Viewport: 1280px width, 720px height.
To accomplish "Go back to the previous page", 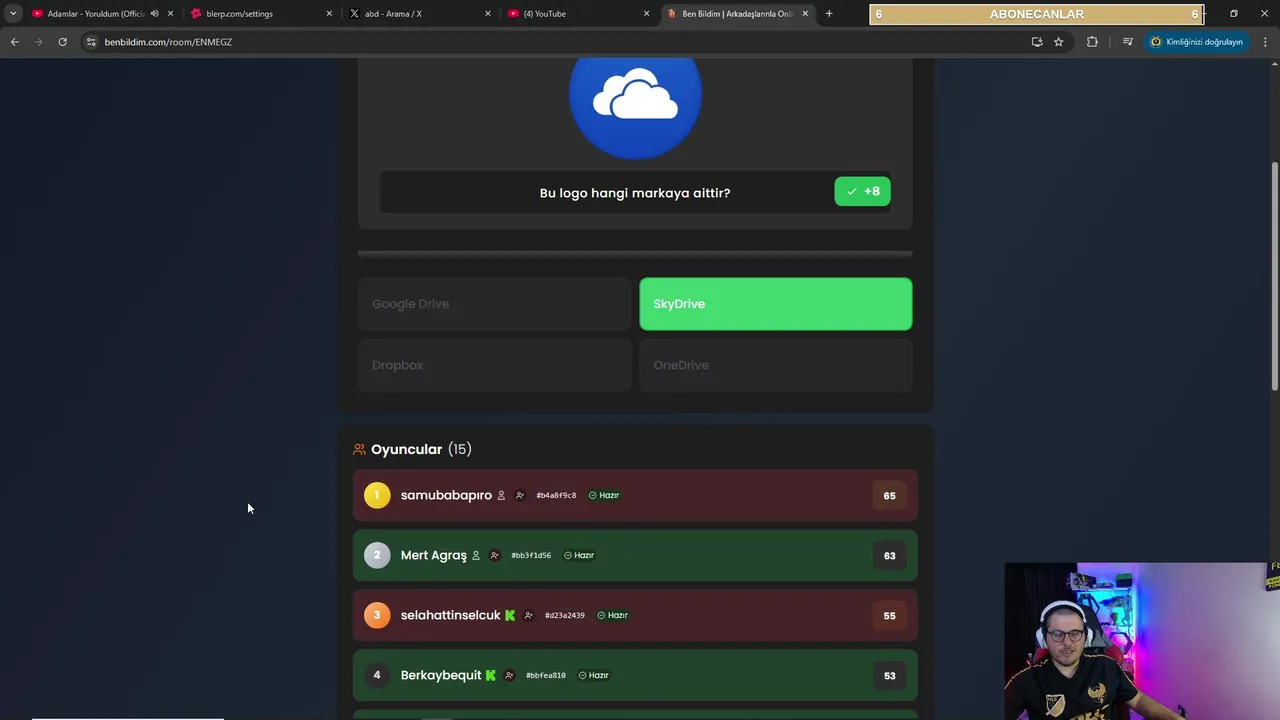I will (x=14, y=42).
